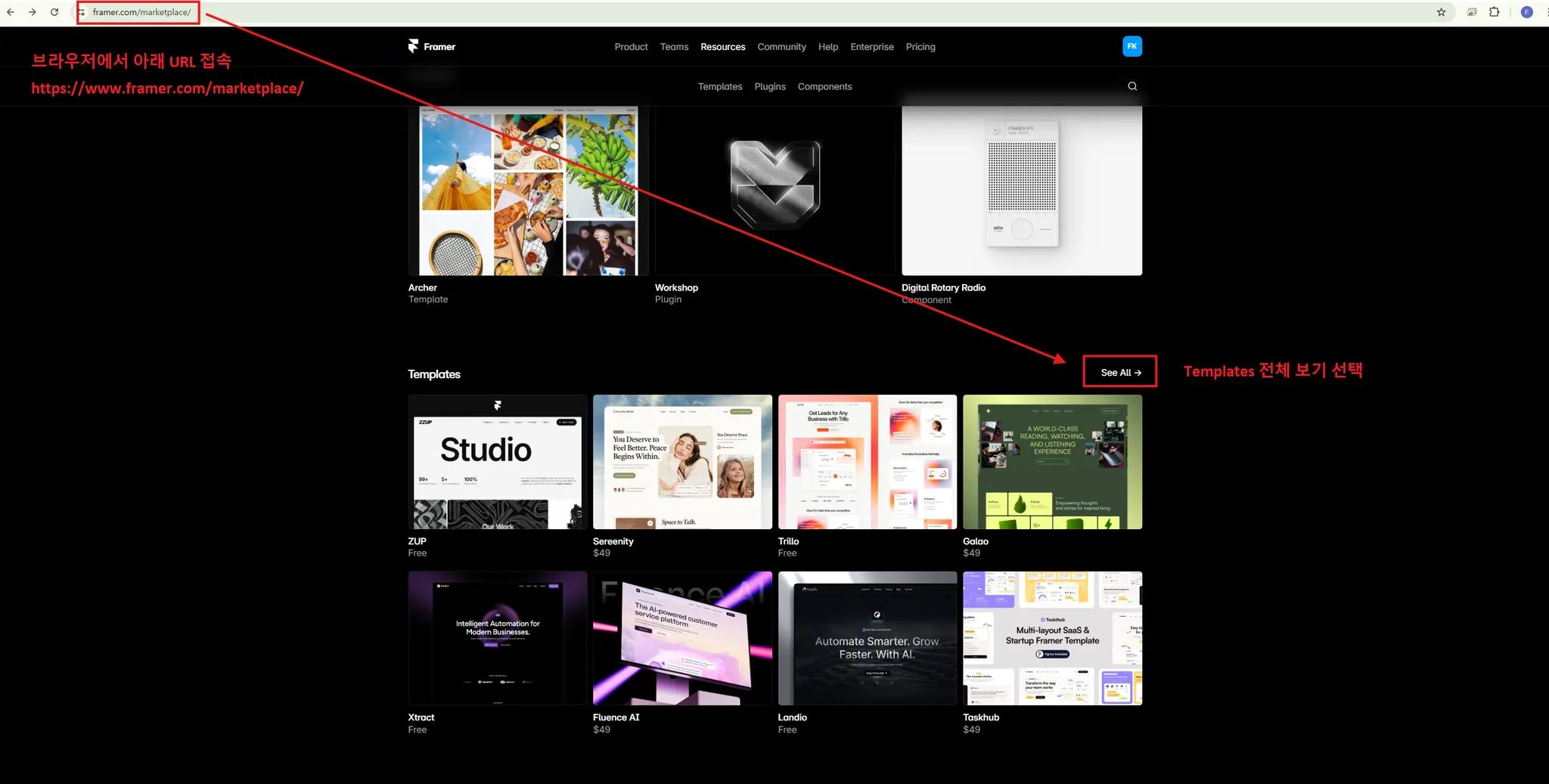The image size is (1549, 784).
Task: Click the $49 price under Sereenity
Action: [601, 553]
